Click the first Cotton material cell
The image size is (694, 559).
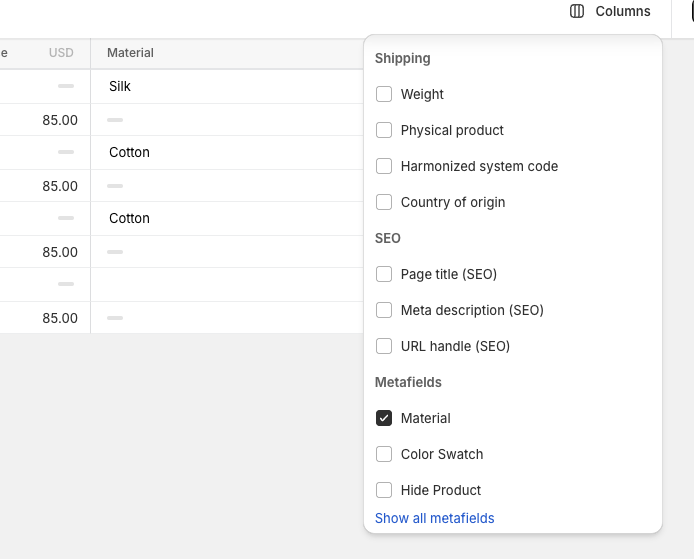(129, 152)
